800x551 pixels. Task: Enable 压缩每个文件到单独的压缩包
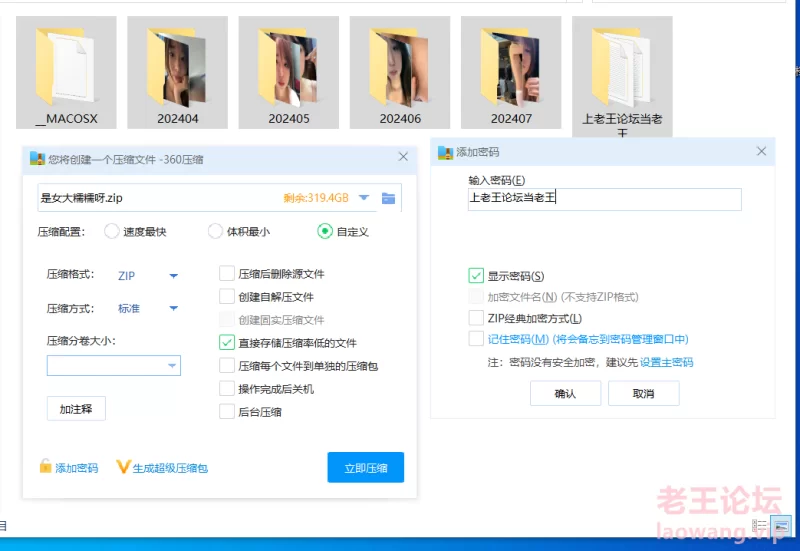(x=227, y=365)
